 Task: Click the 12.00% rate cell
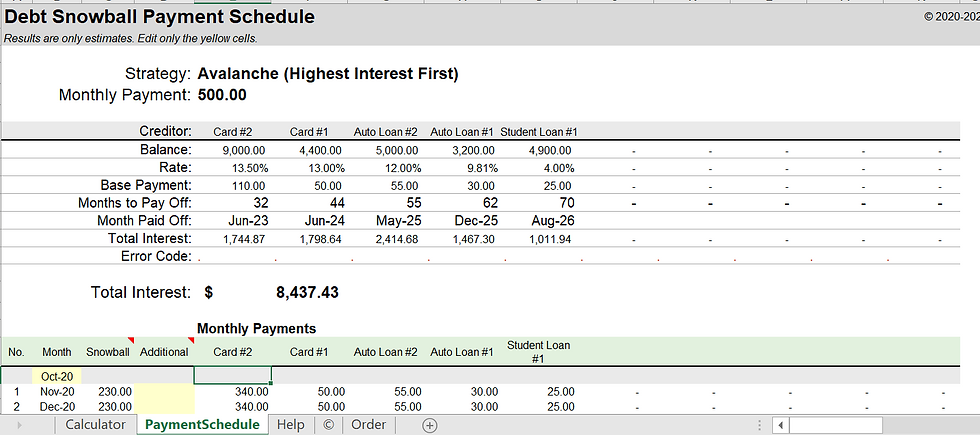pyautogui.click(x=403, y=168)
